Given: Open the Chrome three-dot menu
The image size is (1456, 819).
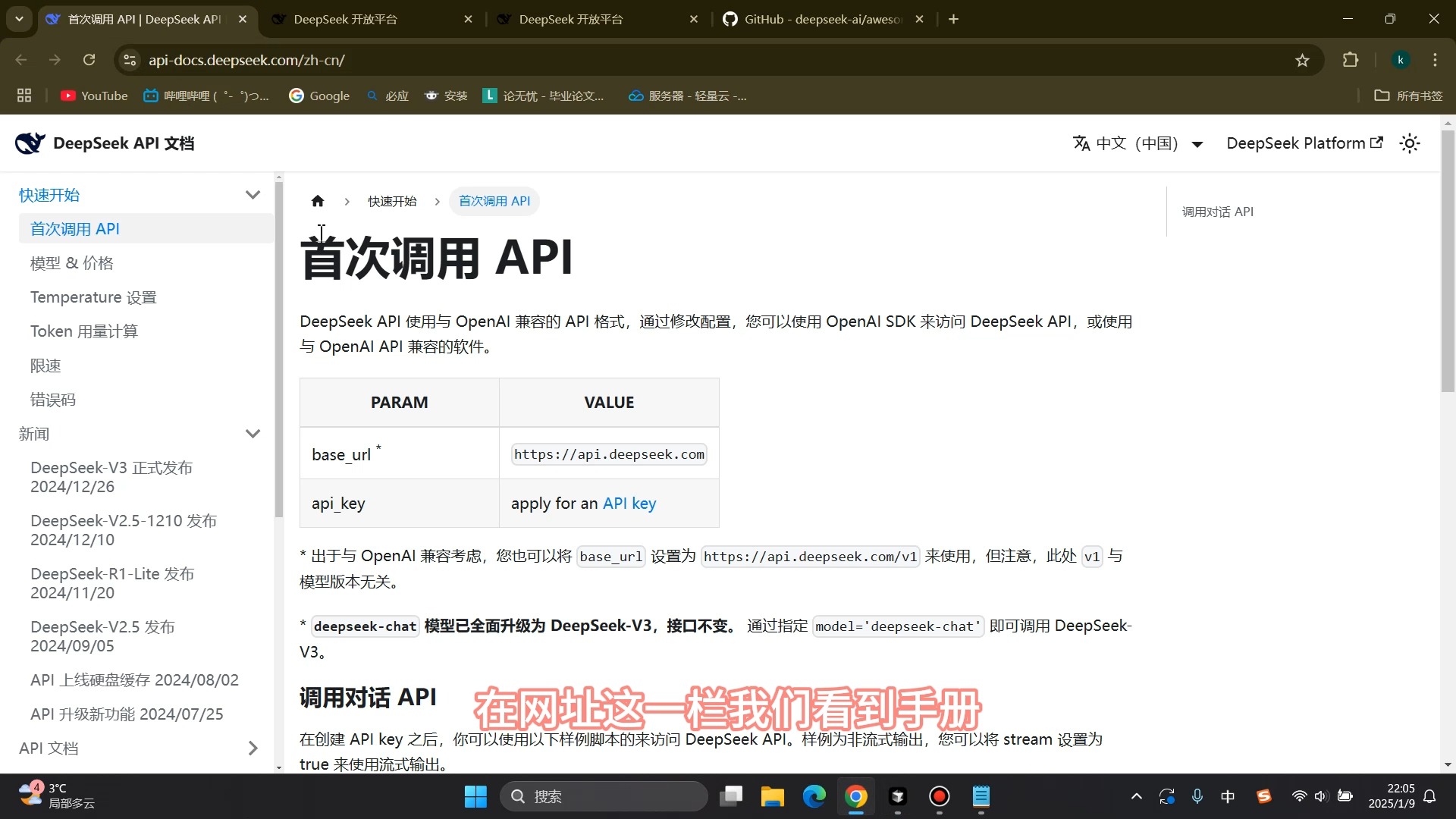Looking at the screenshot, I should point(1435,60).
